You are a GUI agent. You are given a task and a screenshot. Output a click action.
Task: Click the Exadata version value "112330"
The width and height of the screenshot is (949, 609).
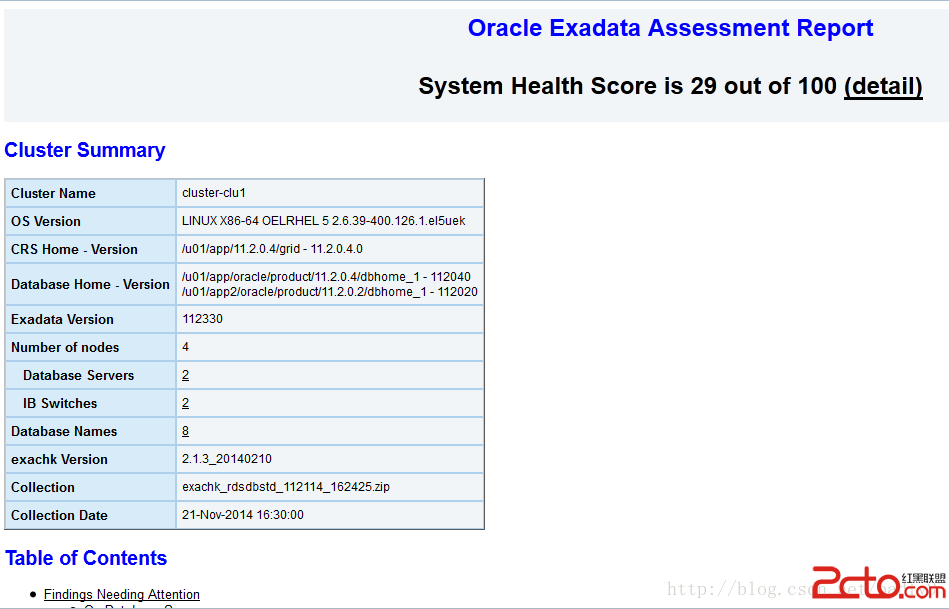[x=202, y=319]
